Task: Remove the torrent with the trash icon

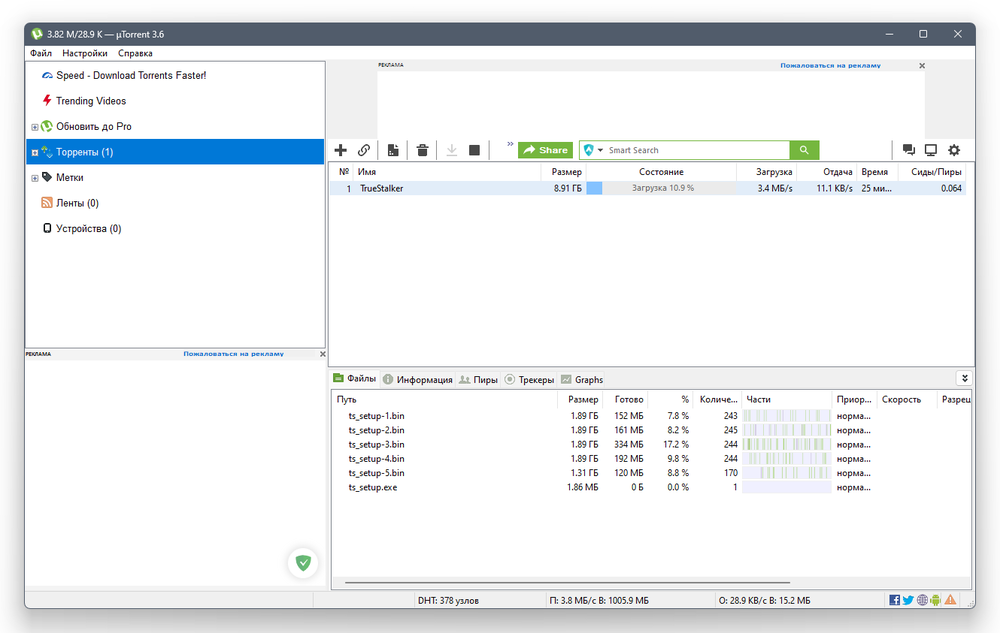Action: [x=423, y=150]
